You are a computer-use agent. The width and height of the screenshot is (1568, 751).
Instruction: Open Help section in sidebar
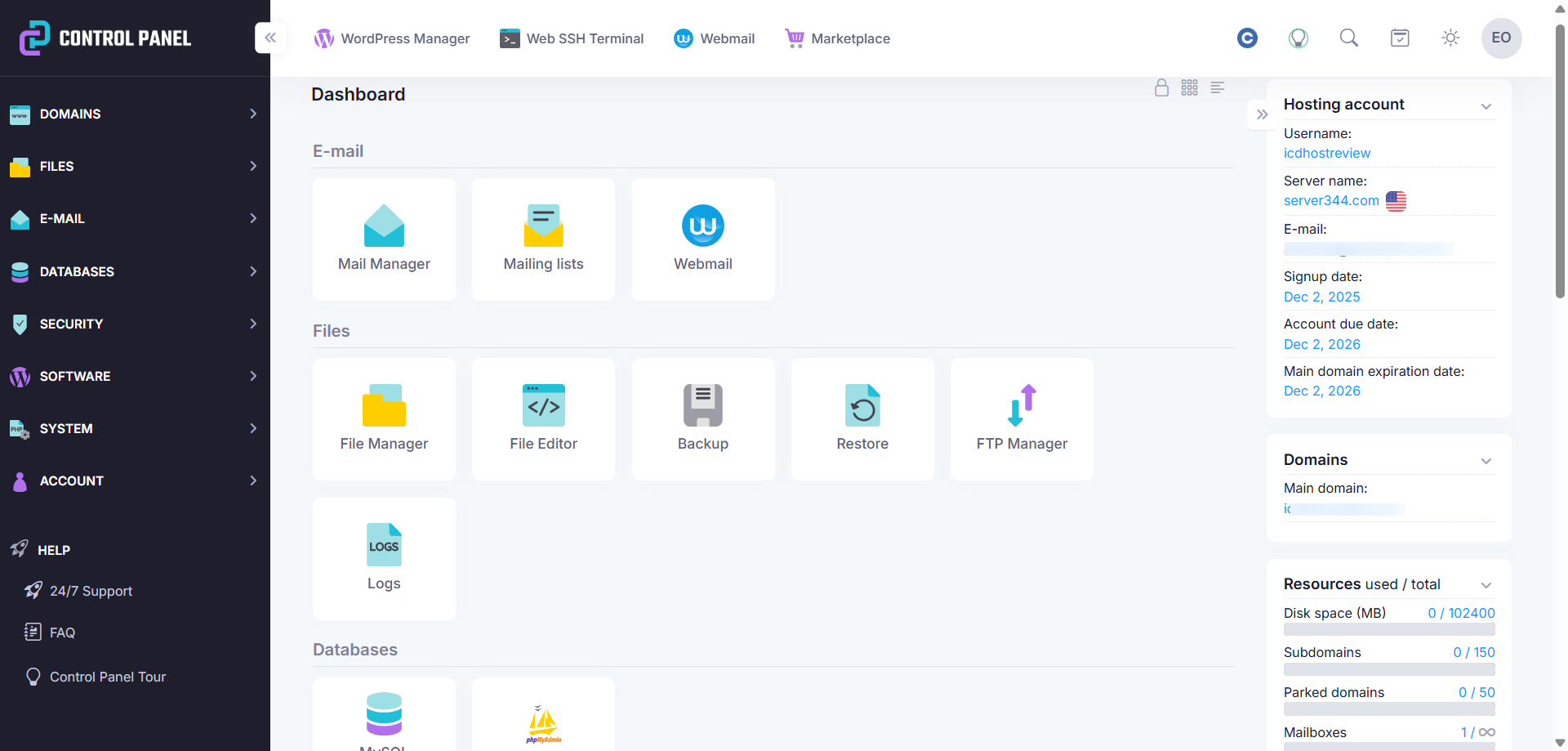(x=41, y=550)
